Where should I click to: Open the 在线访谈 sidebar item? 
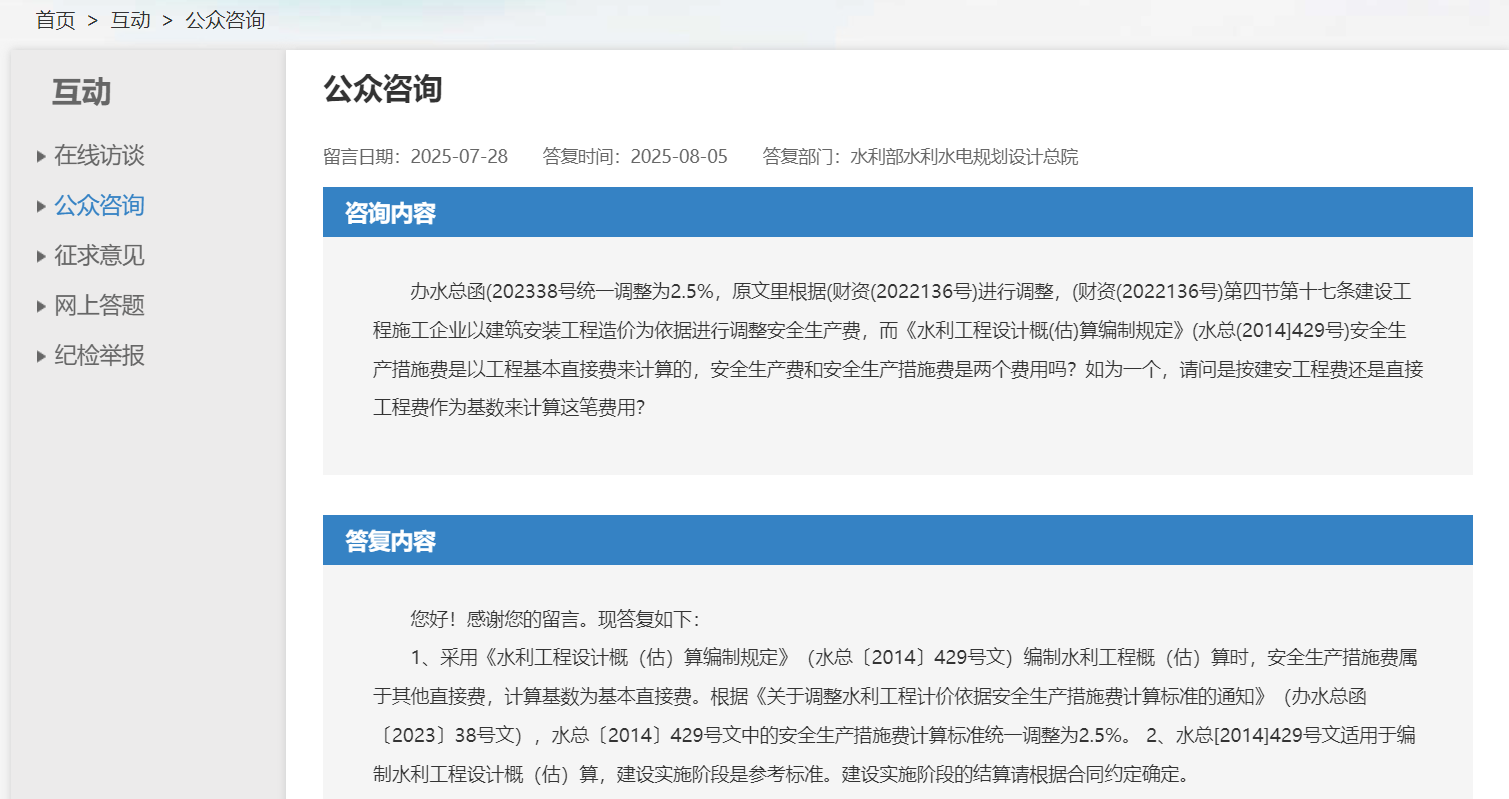point(99,155)
